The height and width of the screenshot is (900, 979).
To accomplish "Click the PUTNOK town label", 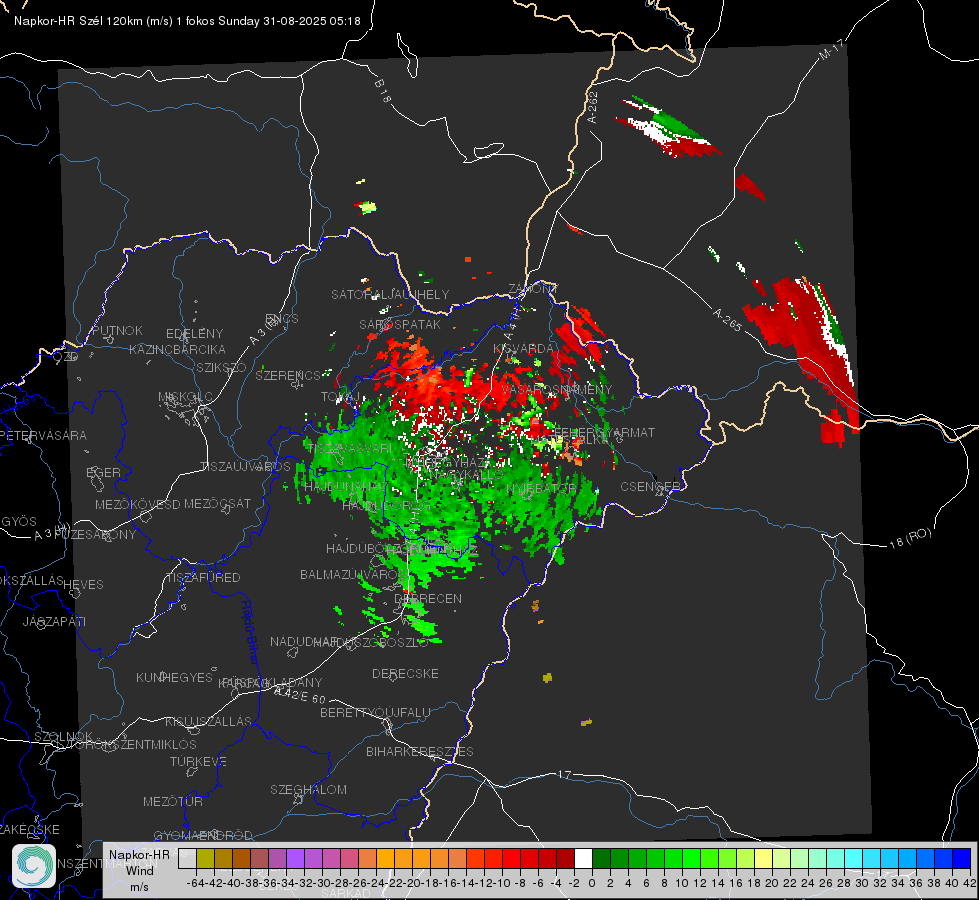I will tap(118, 330).
